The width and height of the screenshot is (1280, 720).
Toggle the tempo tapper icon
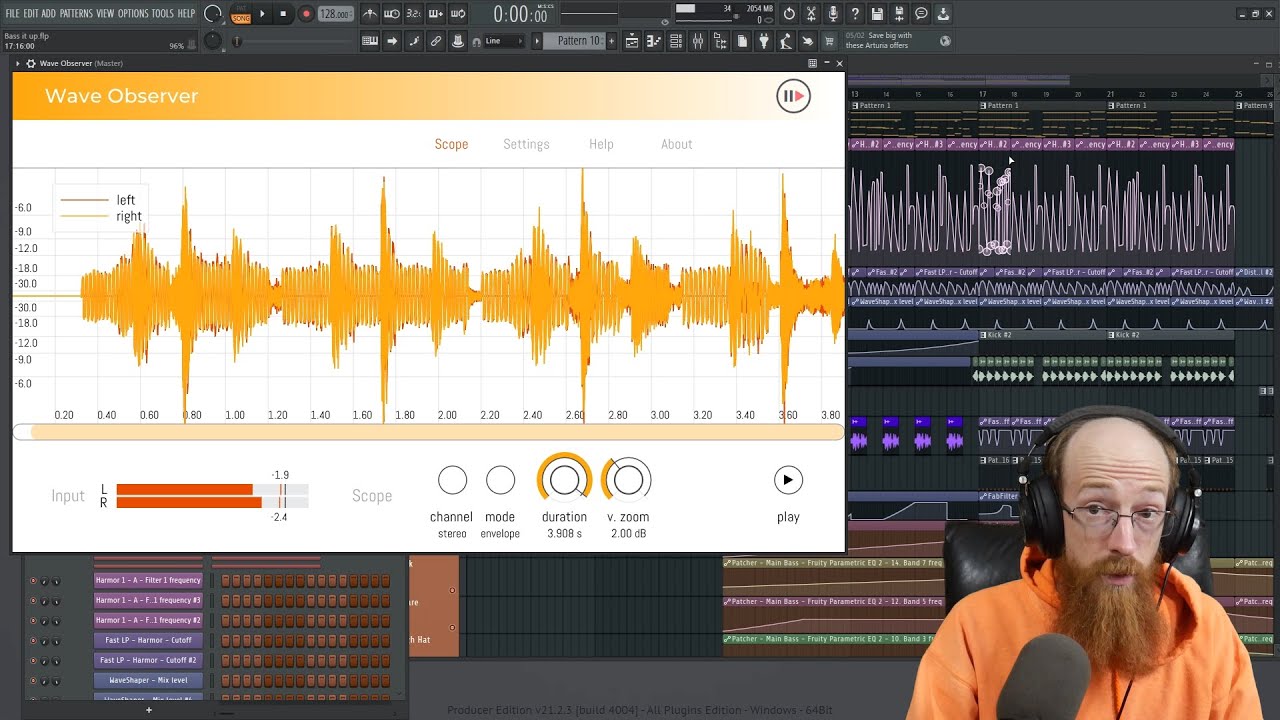pos(786,41)
